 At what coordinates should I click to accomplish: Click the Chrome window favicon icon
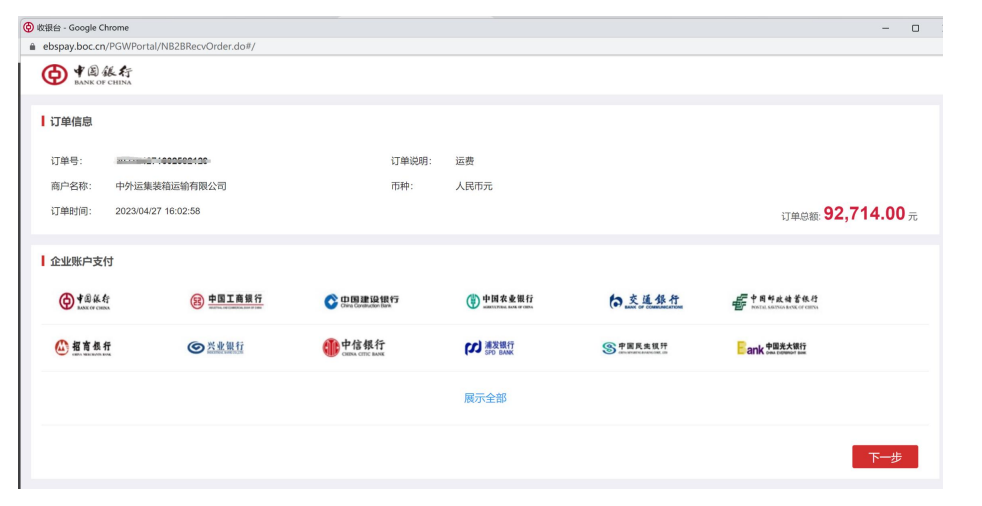pos(28,27)
